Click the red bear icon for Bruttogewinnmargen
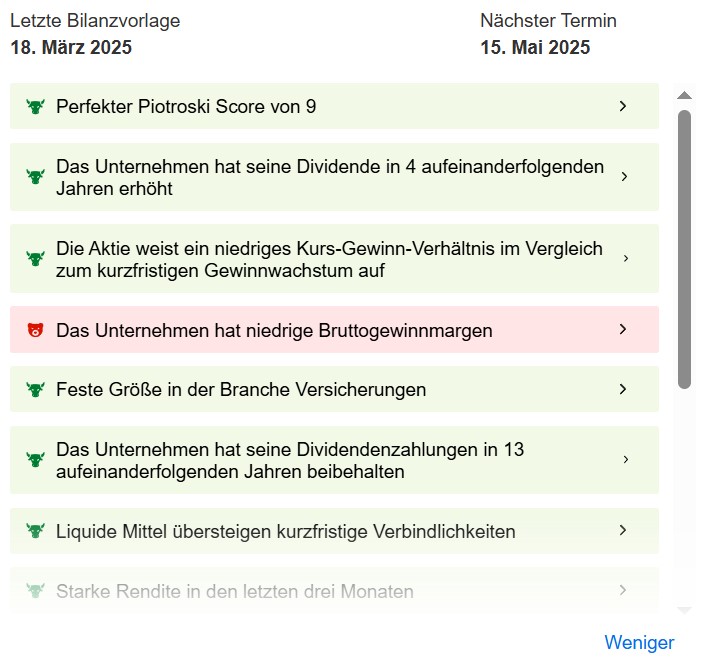The image size is (703, 657). 36,330
